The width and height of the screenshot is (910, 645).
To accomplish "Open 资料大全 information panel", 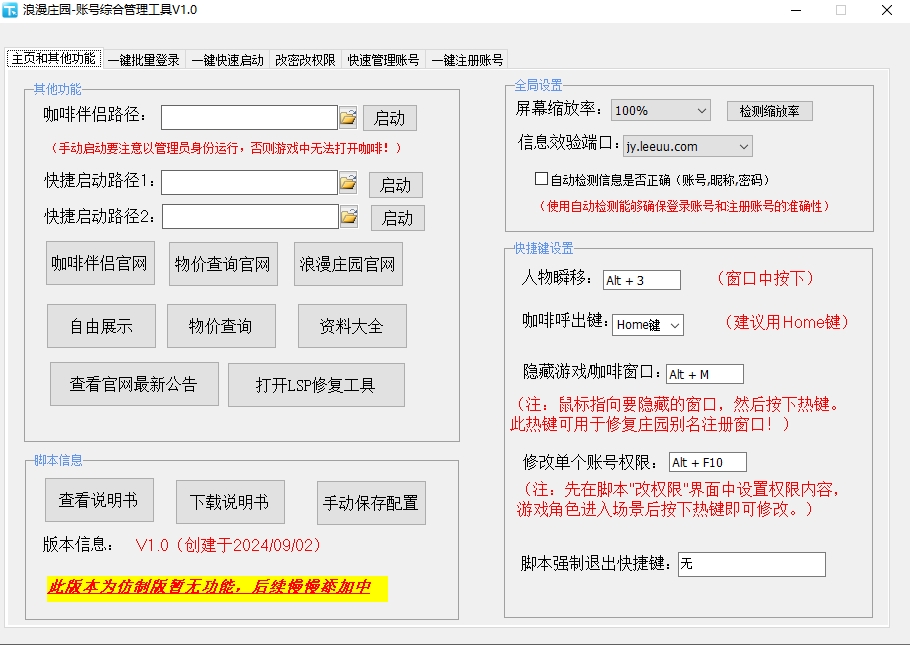I will point(352,325).
